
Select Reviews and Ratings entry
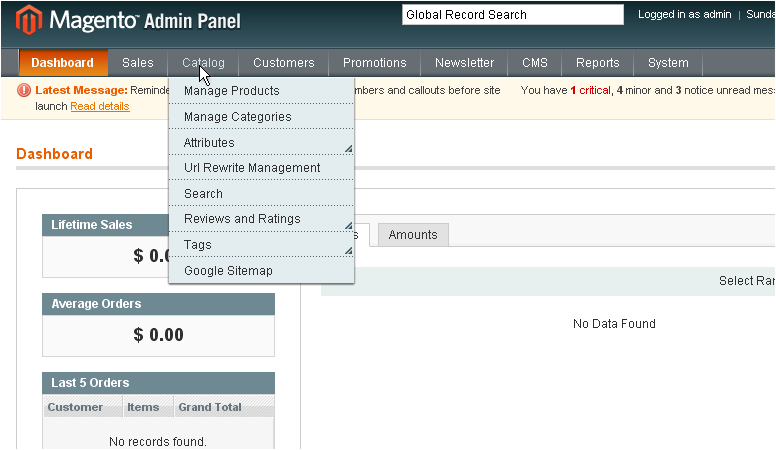(x=261, y=219)
